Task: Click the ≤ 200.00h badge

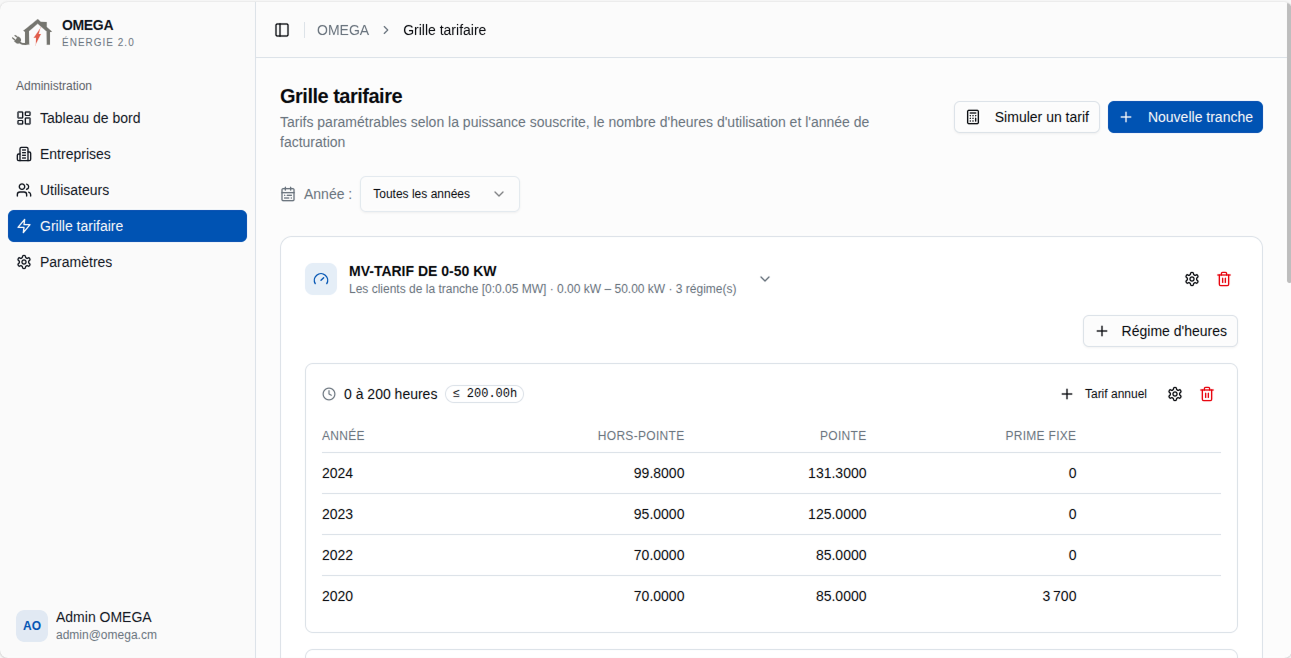Action: pos(485,394)
